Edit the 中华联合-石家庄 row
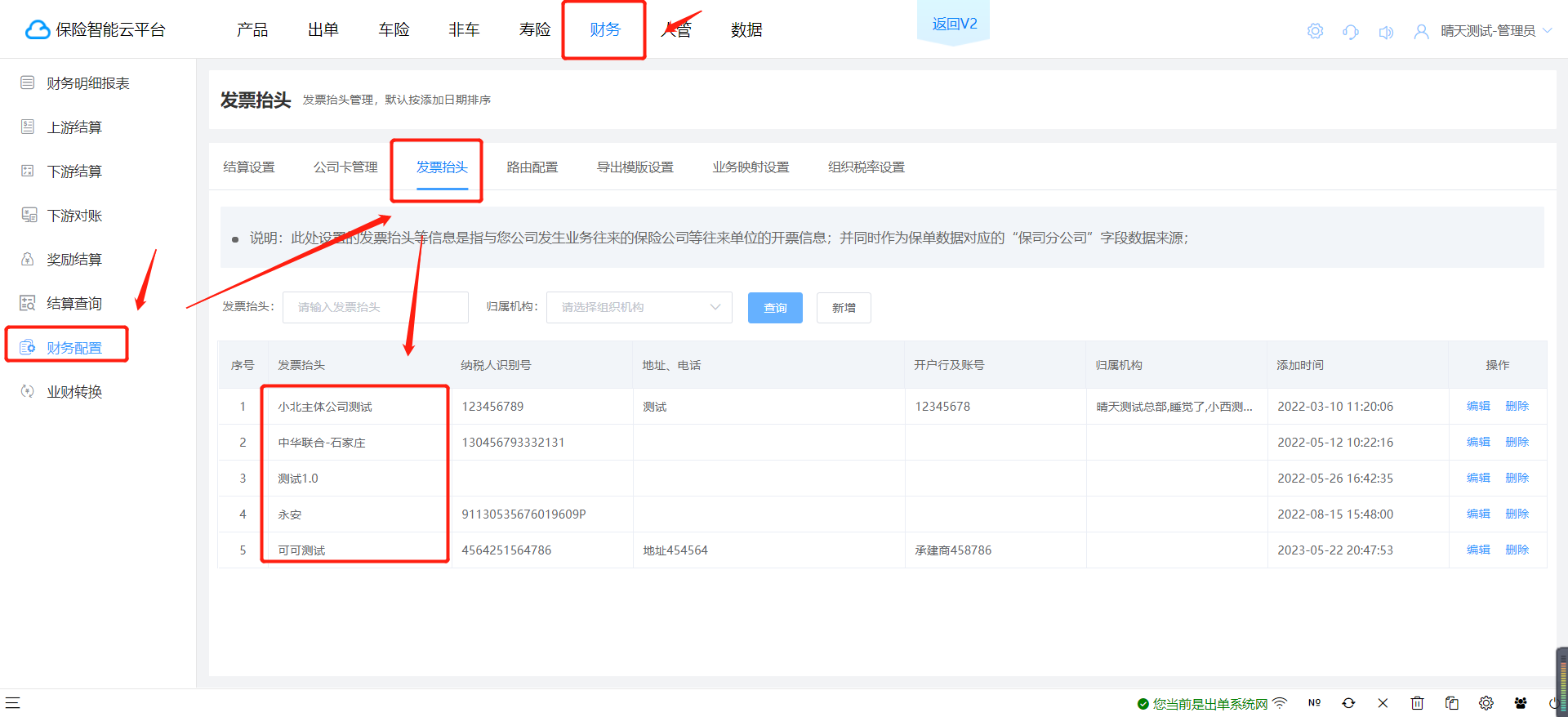This screenshot has width=1568, height=717. click(1478, 442)
